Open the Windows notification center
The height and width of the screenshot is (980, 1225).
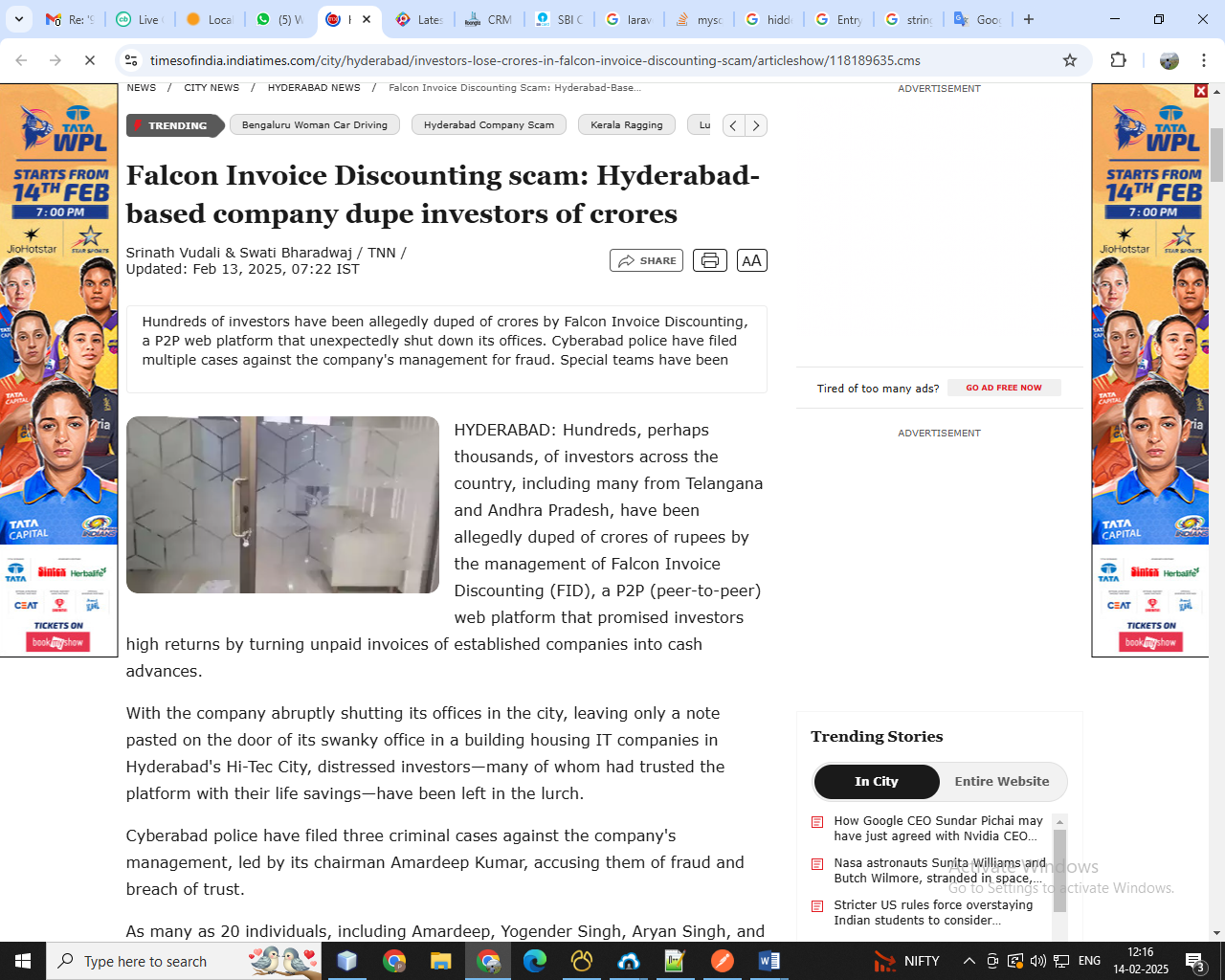[1195, 961]
